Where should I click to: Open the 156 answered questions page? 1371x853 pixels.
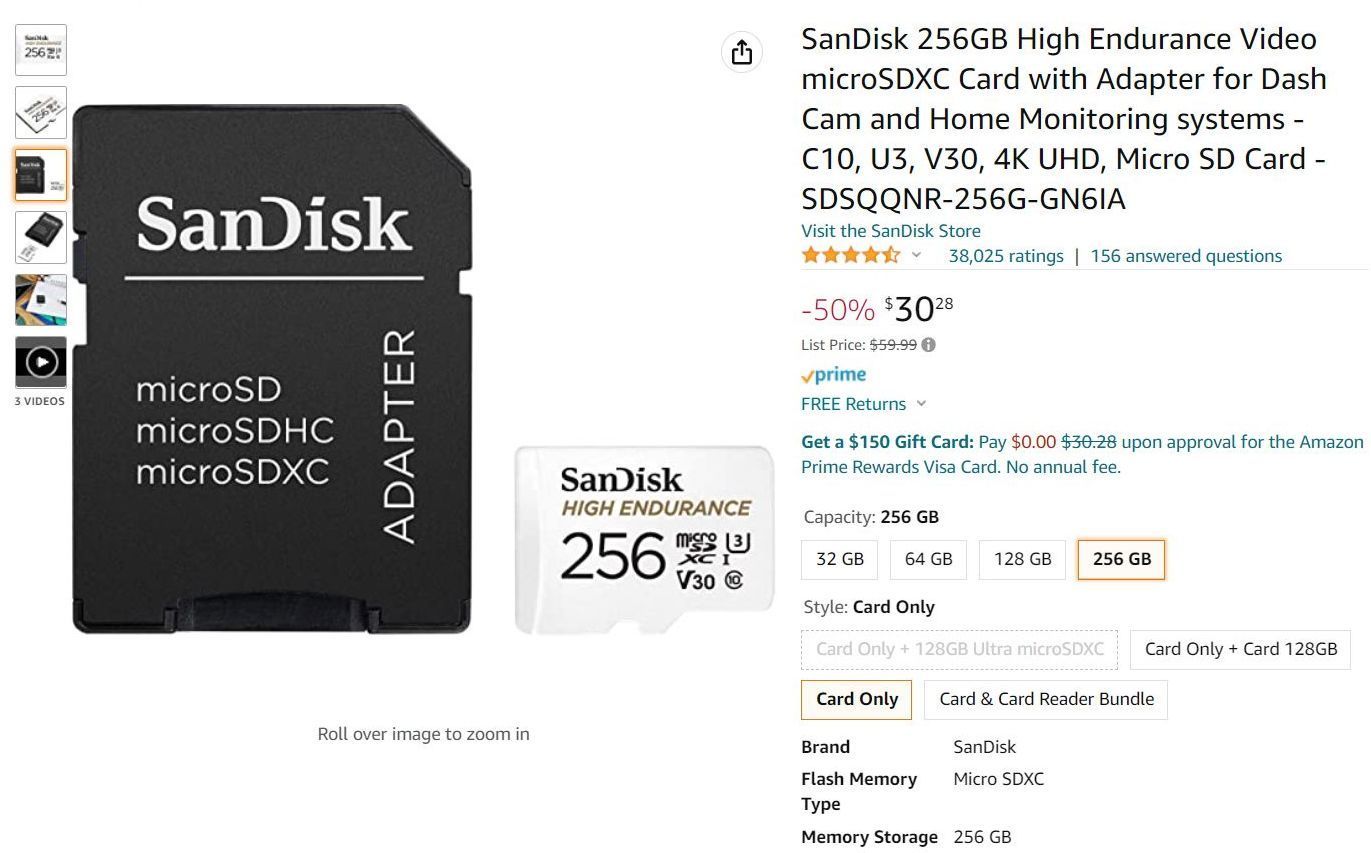pyautogui.click(x=1185, y=255)
